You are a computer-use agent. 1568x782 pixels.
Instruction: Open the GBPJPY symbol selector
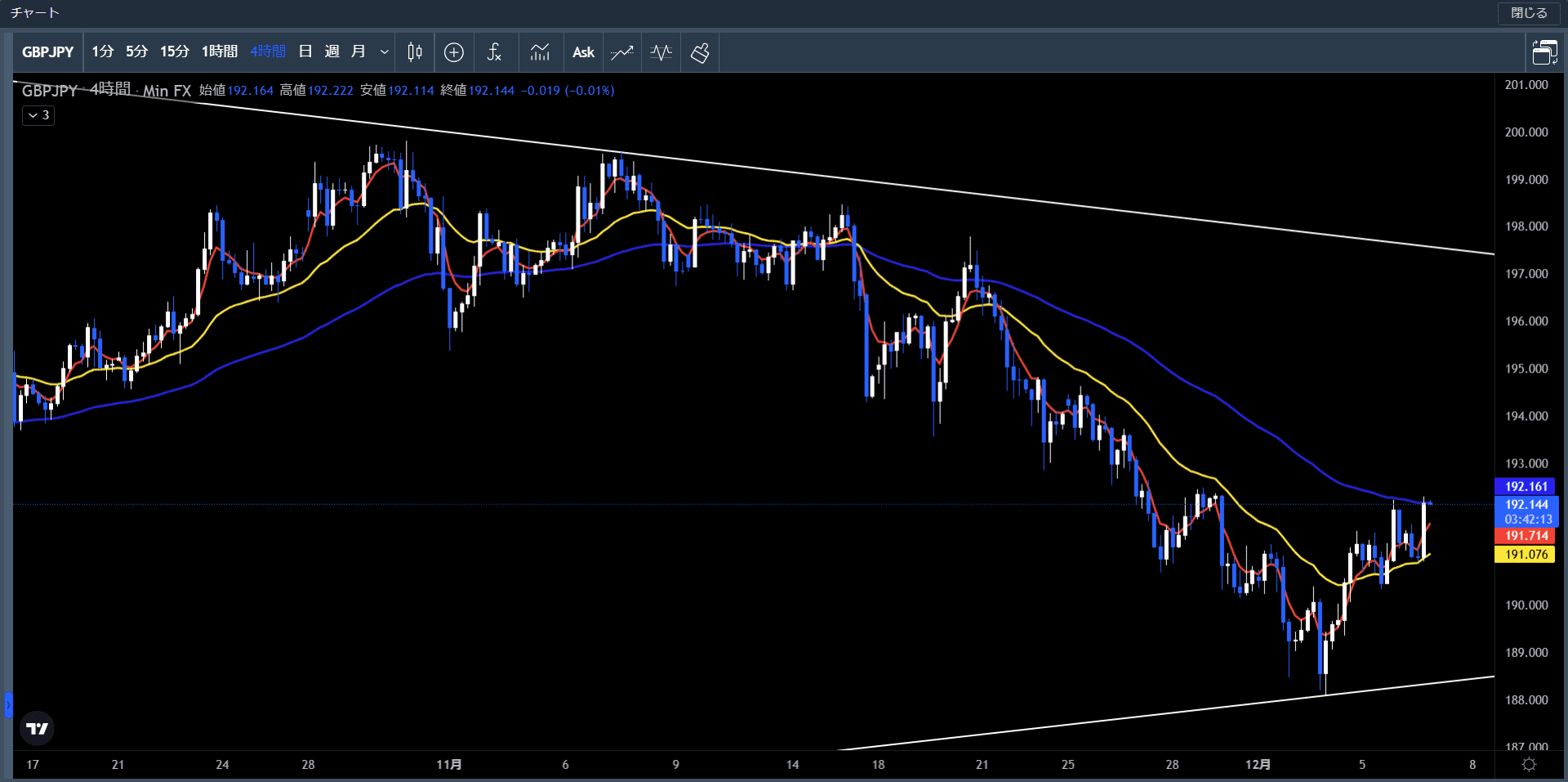coord(47,52)
